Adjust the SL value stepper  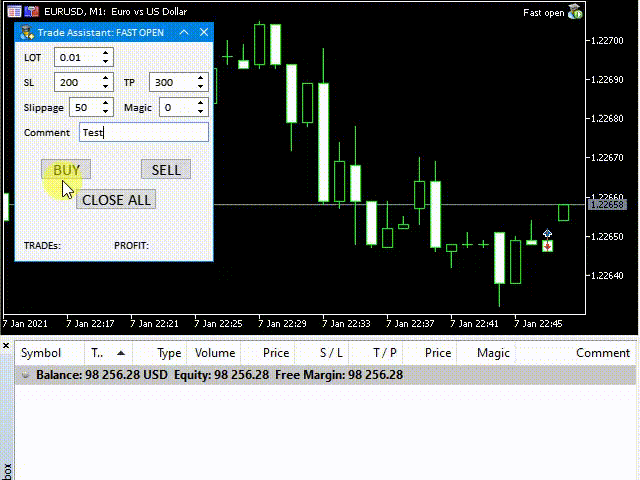(x=106, y=82)
